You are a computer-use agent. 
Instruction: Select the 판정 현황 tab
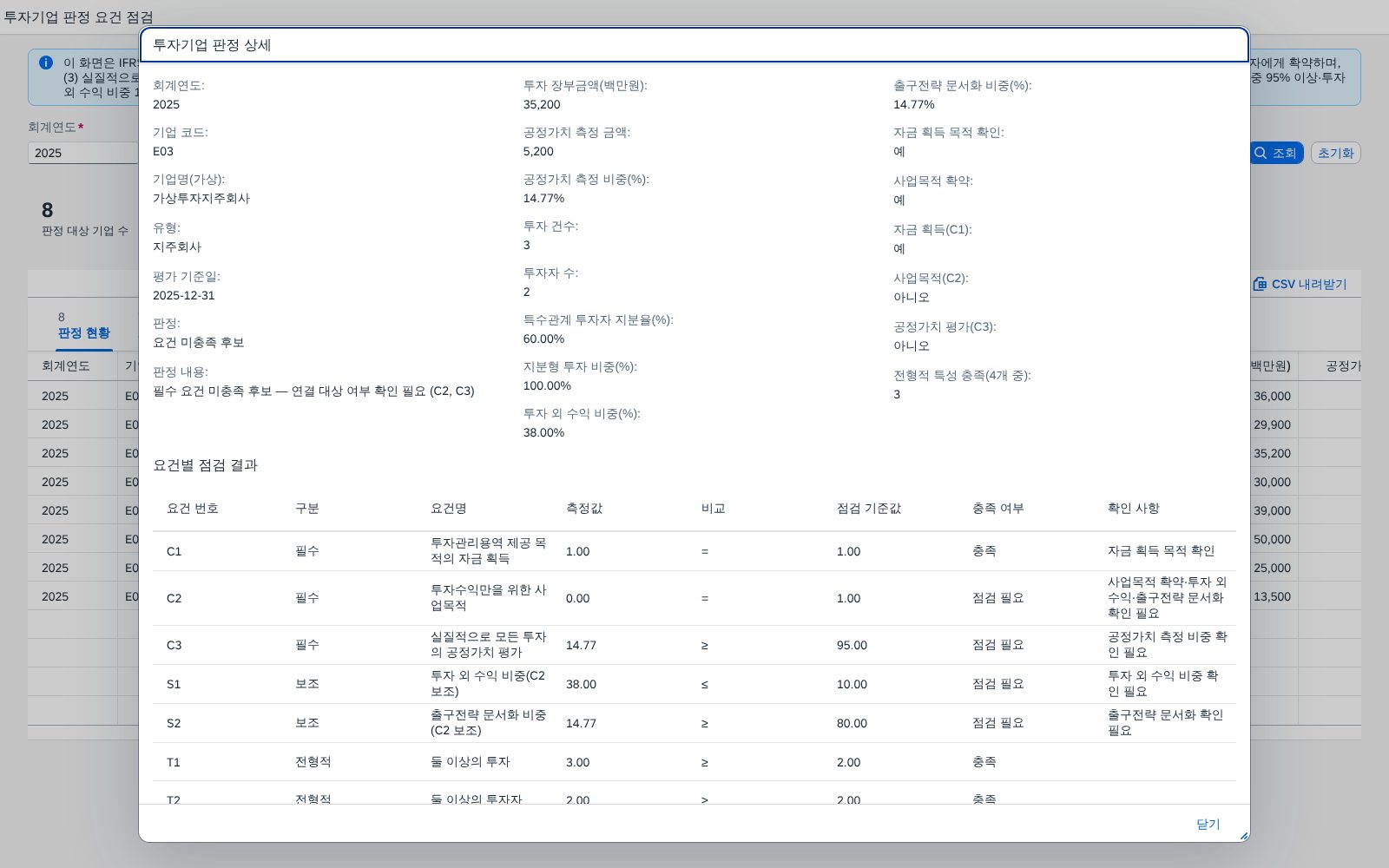pos(84,332)
